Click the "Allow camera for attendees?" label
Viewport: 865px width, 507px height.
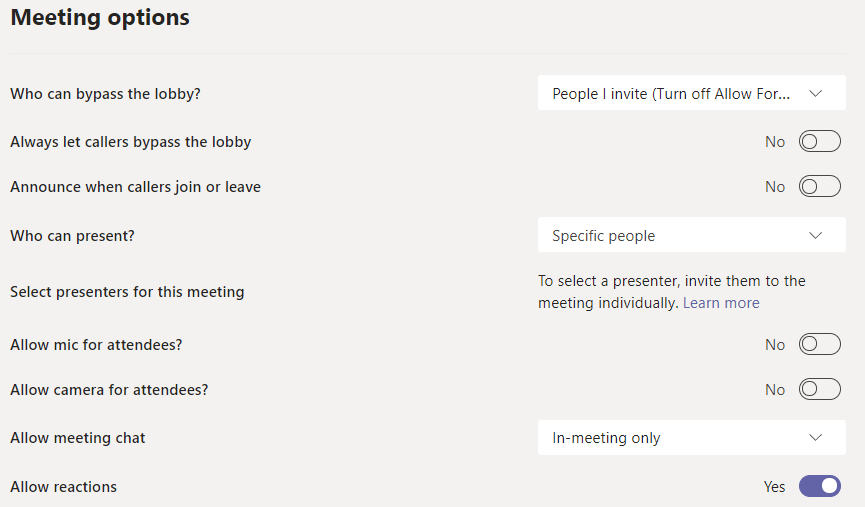[x=109, y=390]
